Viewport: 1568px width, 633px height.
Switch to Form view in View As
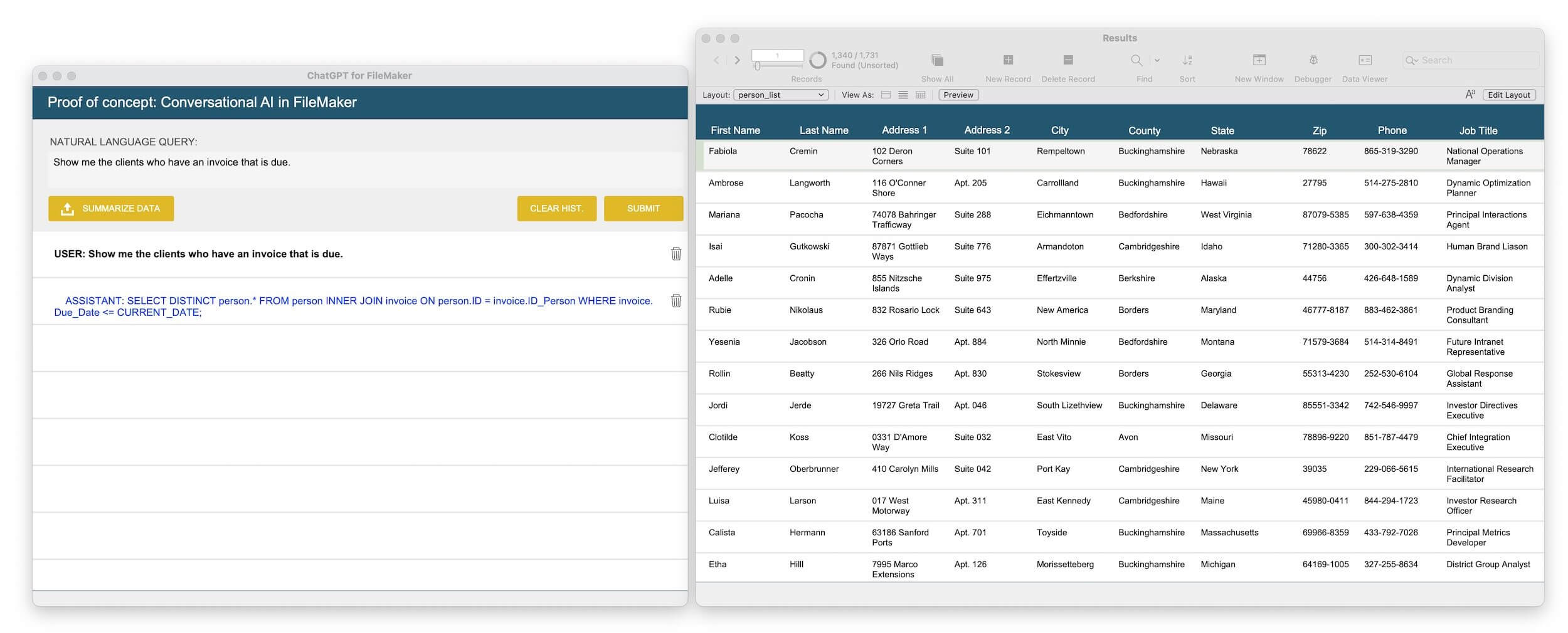pos(886,95)
